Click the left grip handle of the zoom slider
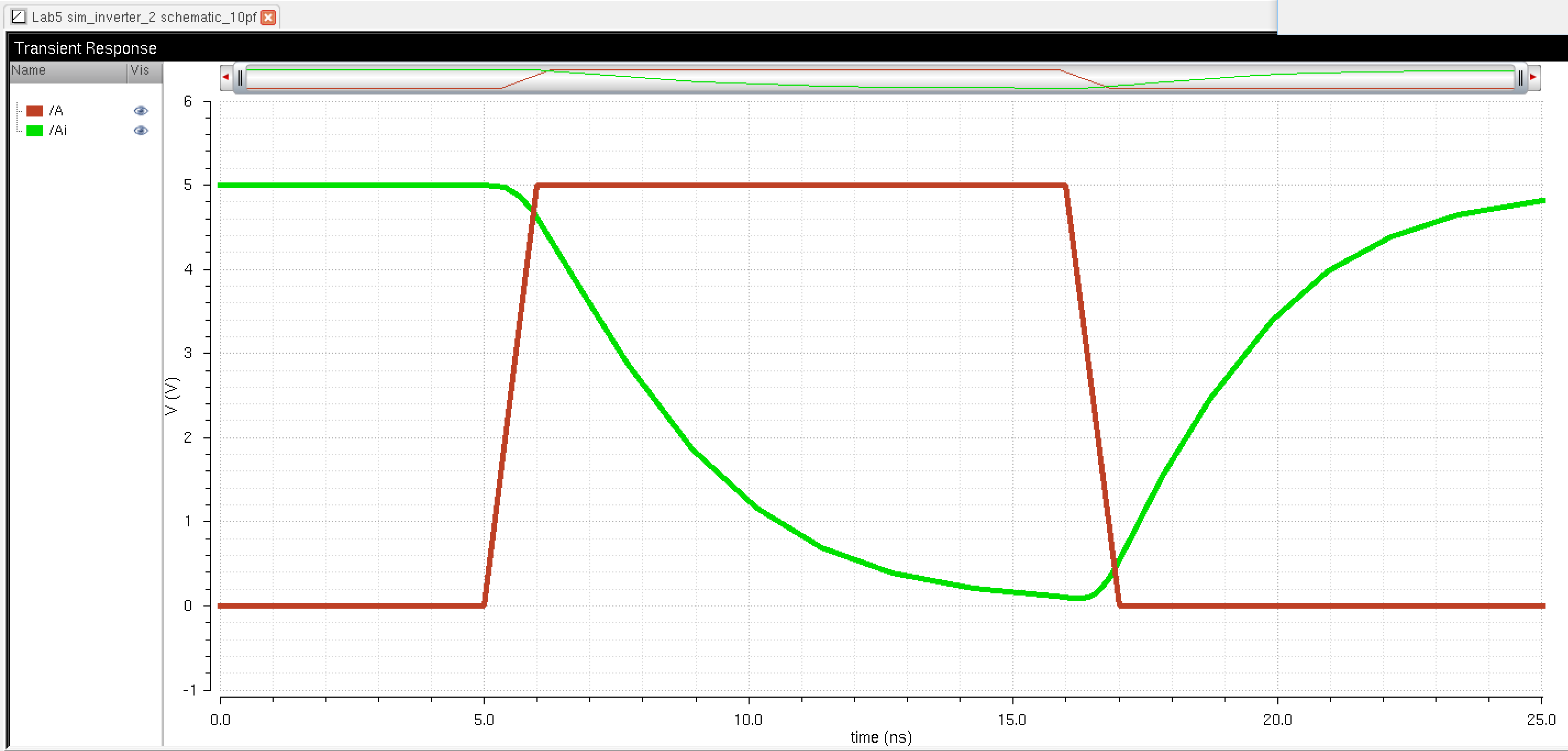 coord(240,78)
